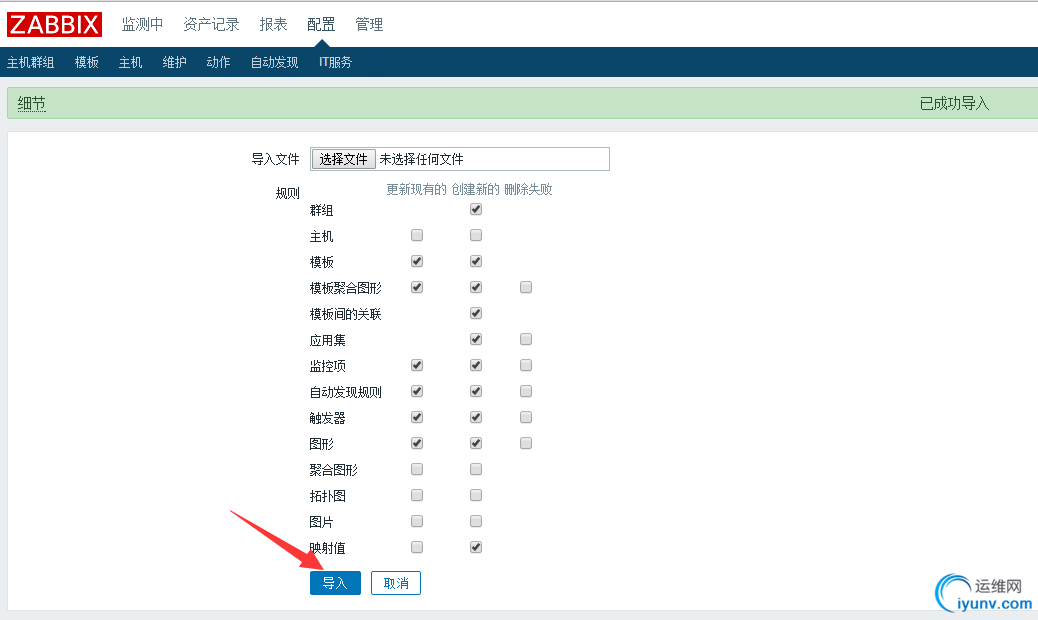Check 主机 update existing checkbox

point(417,235)
